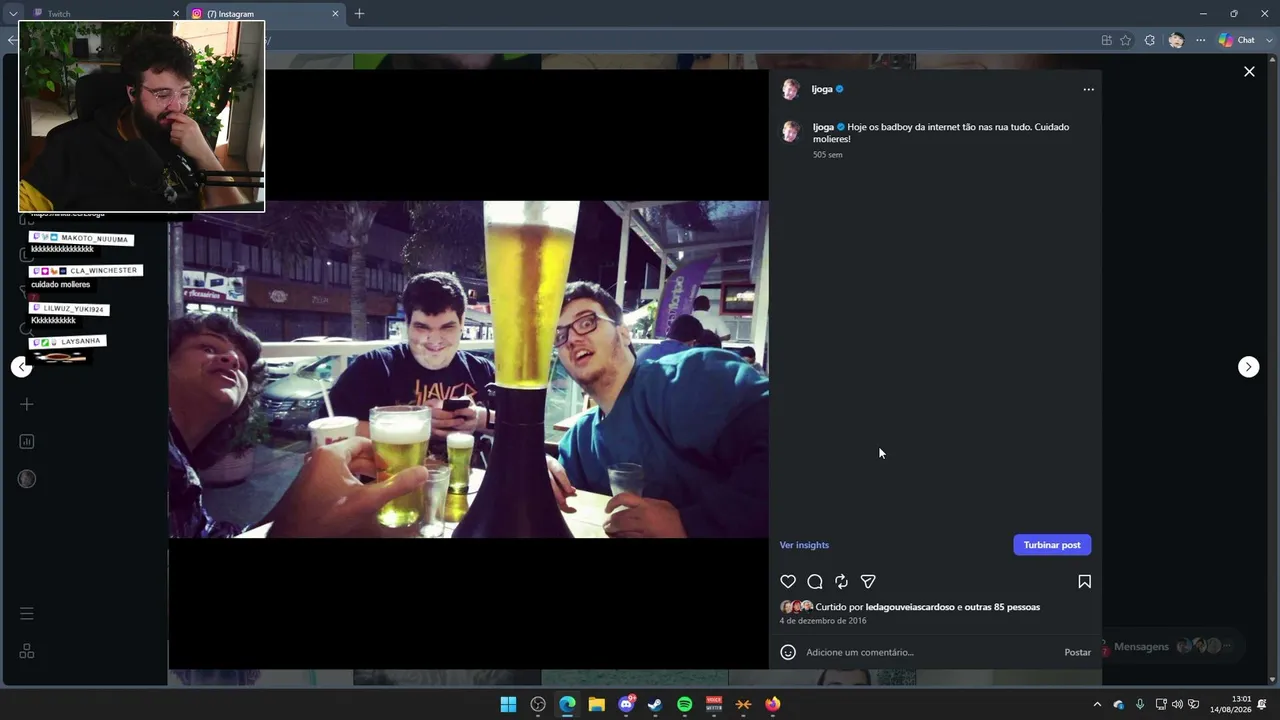Click the ljoga username in the caption
Viewport: 1280px width, 720px height.
pyautogui.click(x=823, y=127)
